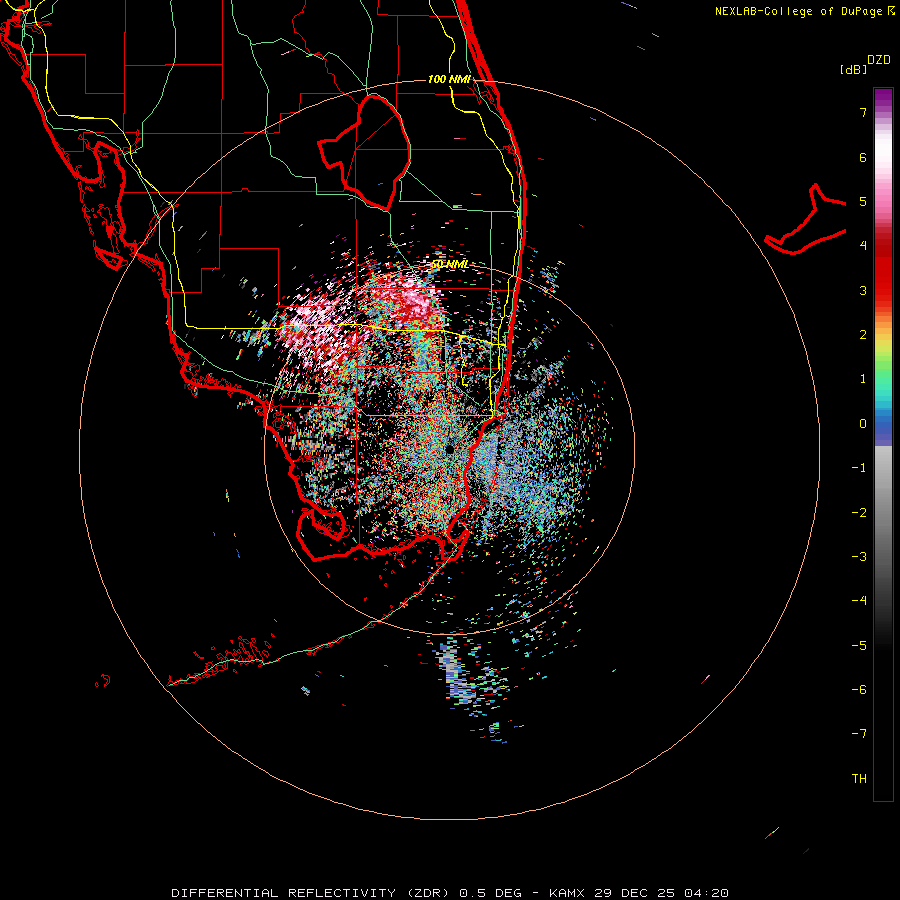Click the '6' value on color scale
Viewport: 900px width, 900px height.
[x=863, y=157]
